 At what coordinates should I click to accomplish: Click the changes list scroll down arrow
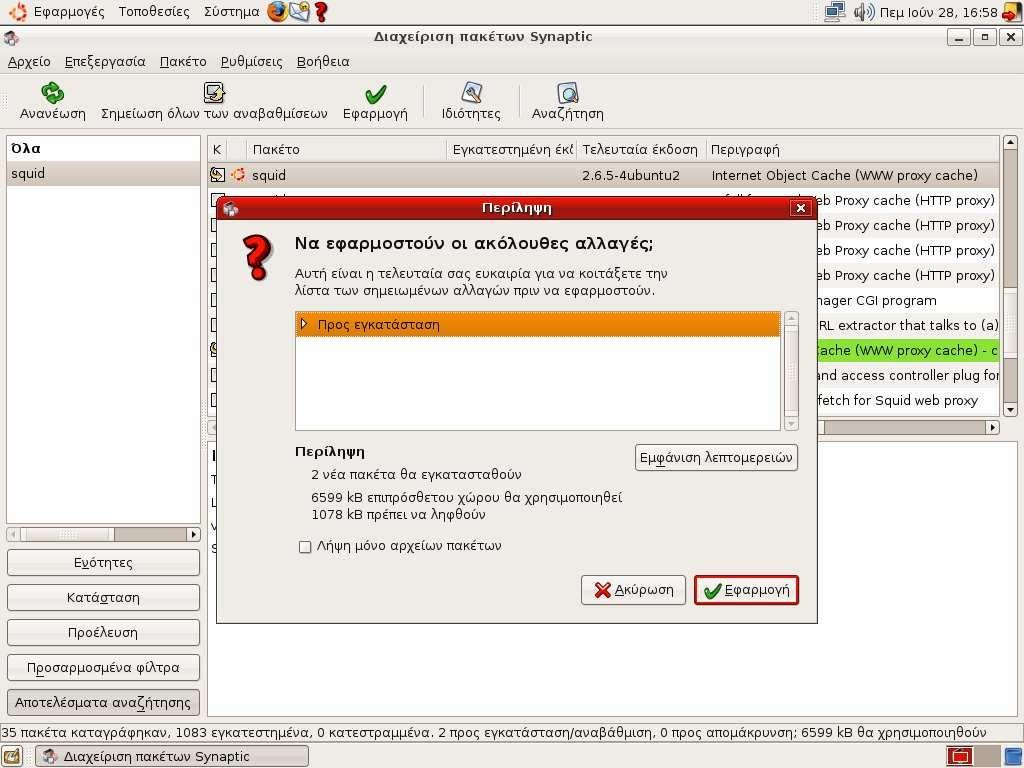[791, 424]
